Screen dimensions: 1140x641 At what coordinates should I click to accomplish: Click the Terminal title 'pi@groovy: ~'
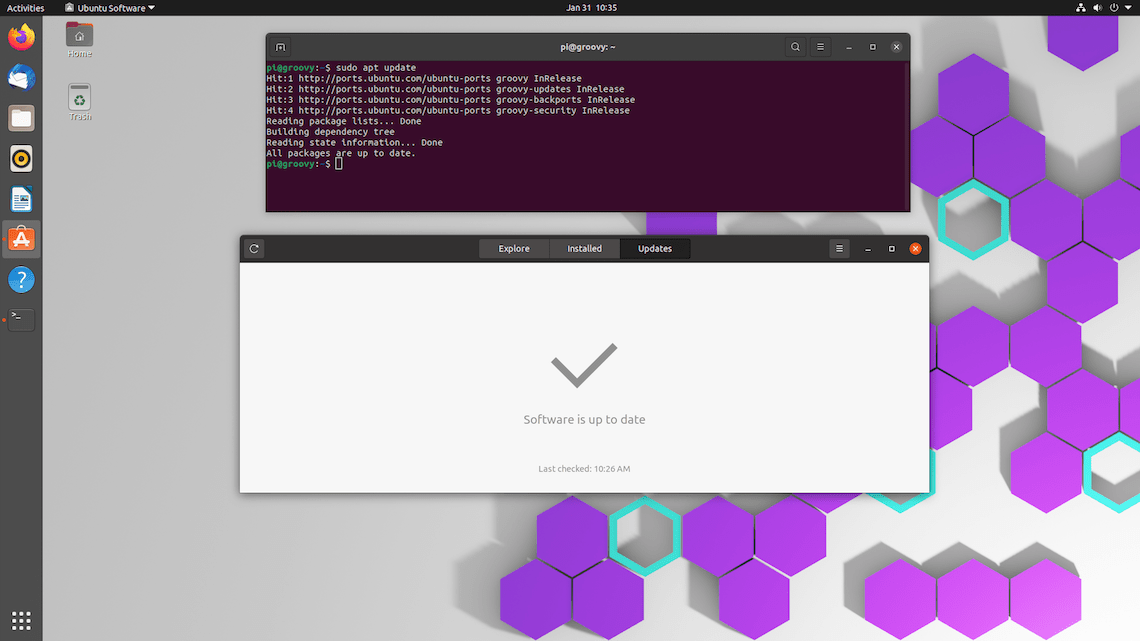(x=587, y=47)
